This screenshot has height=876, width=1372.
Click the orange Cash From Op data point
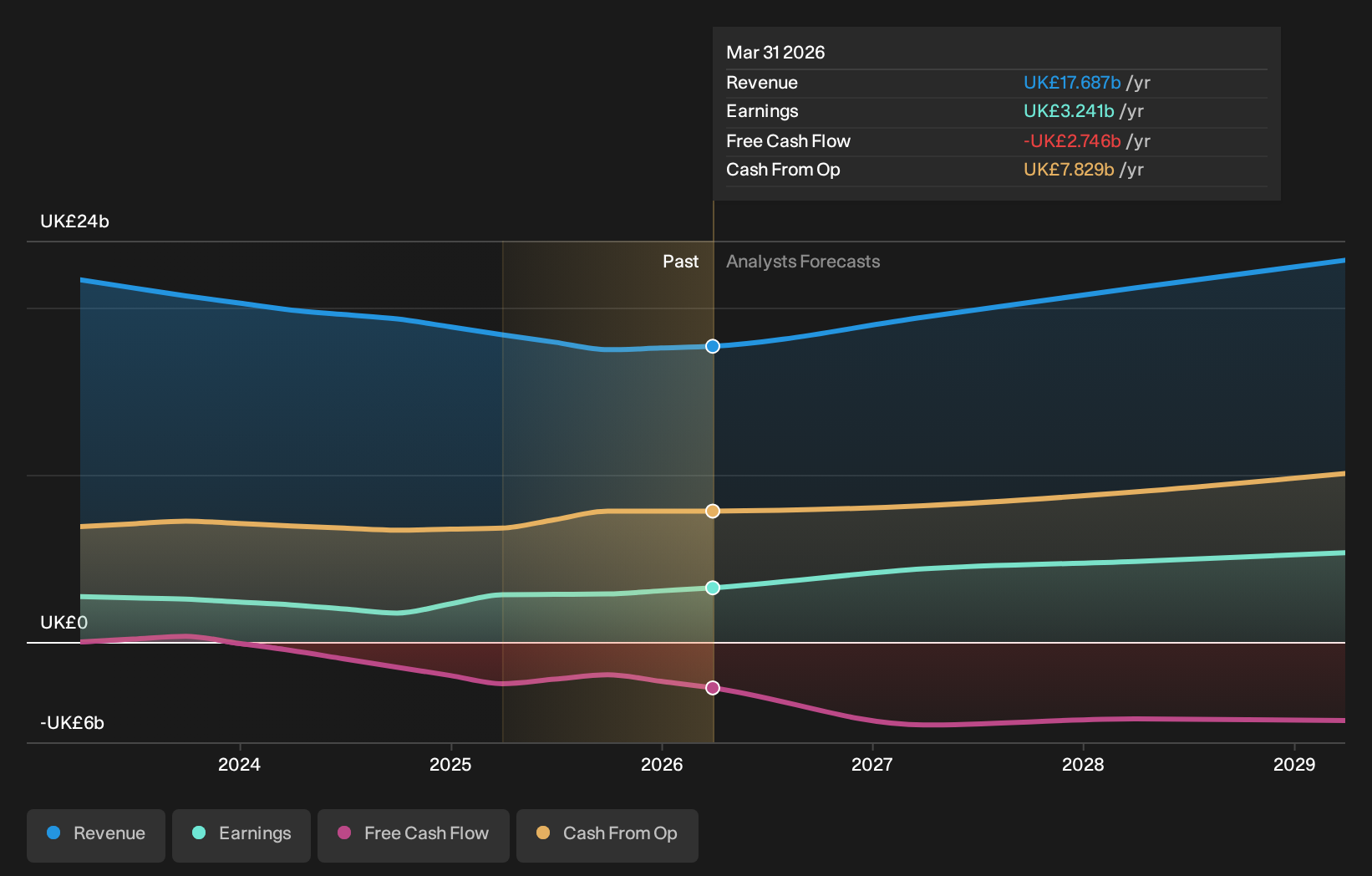(713, 511)
